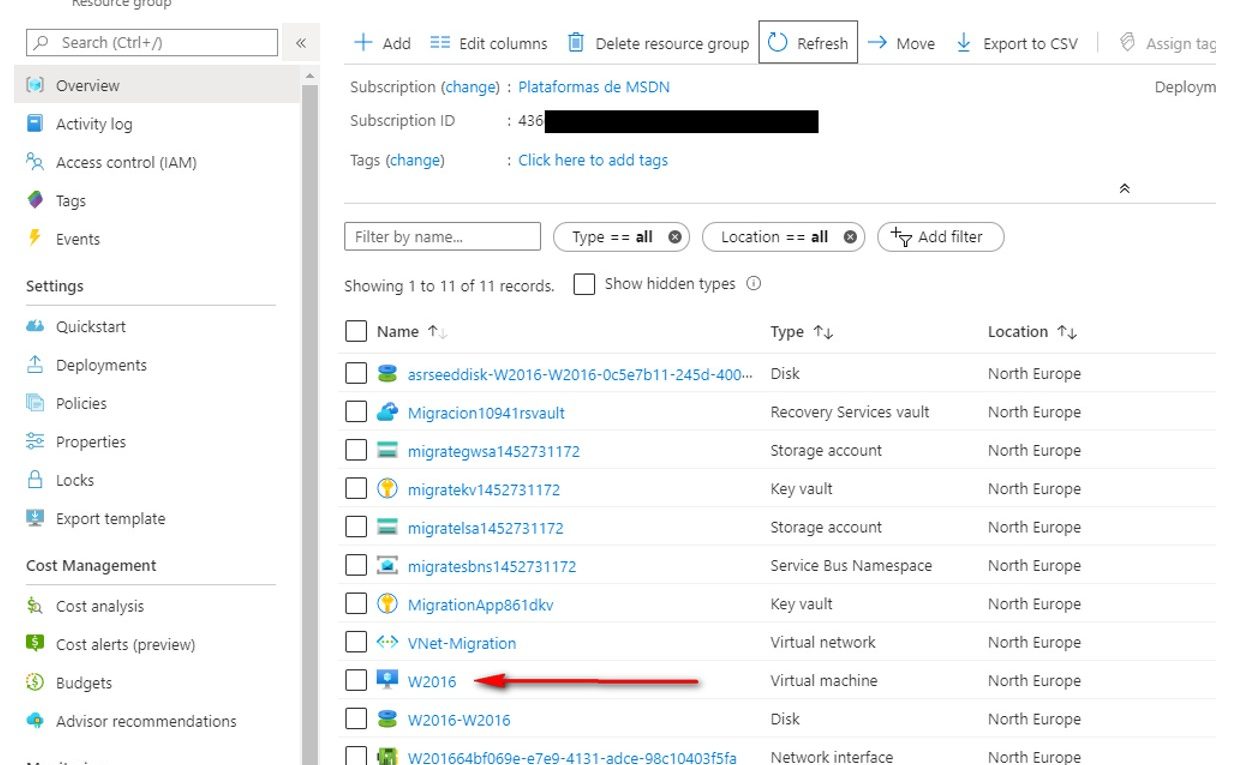Click the migratekv1452731172 key vault icon
The height and width of the screenshot is (765, 1256).
click(387, 489)
